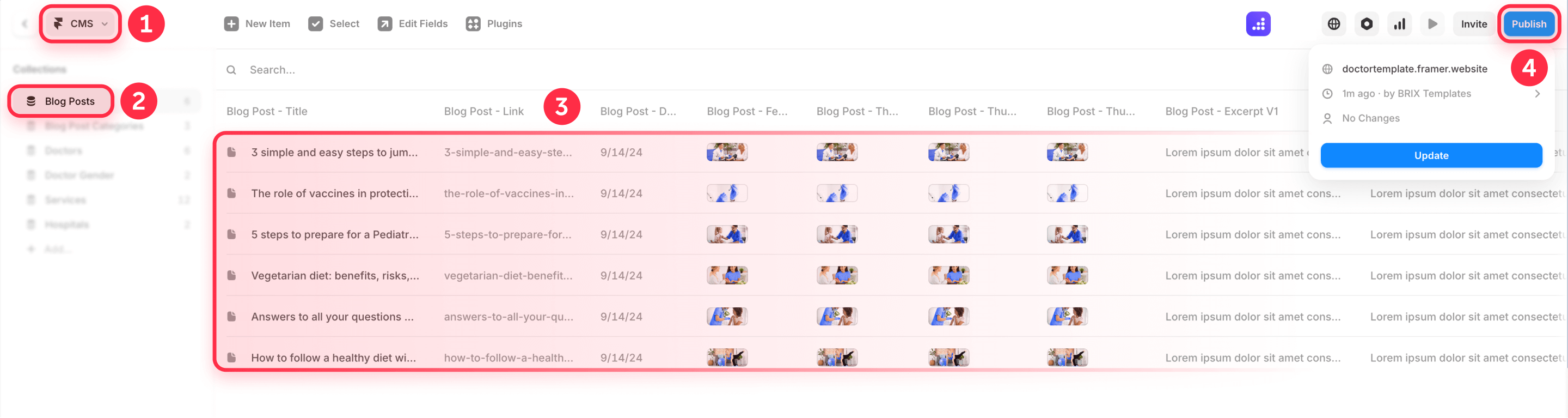Click the 'answers-to-all-your-qu...' link cell
1568x418 pixels.
tap(509, 317)
